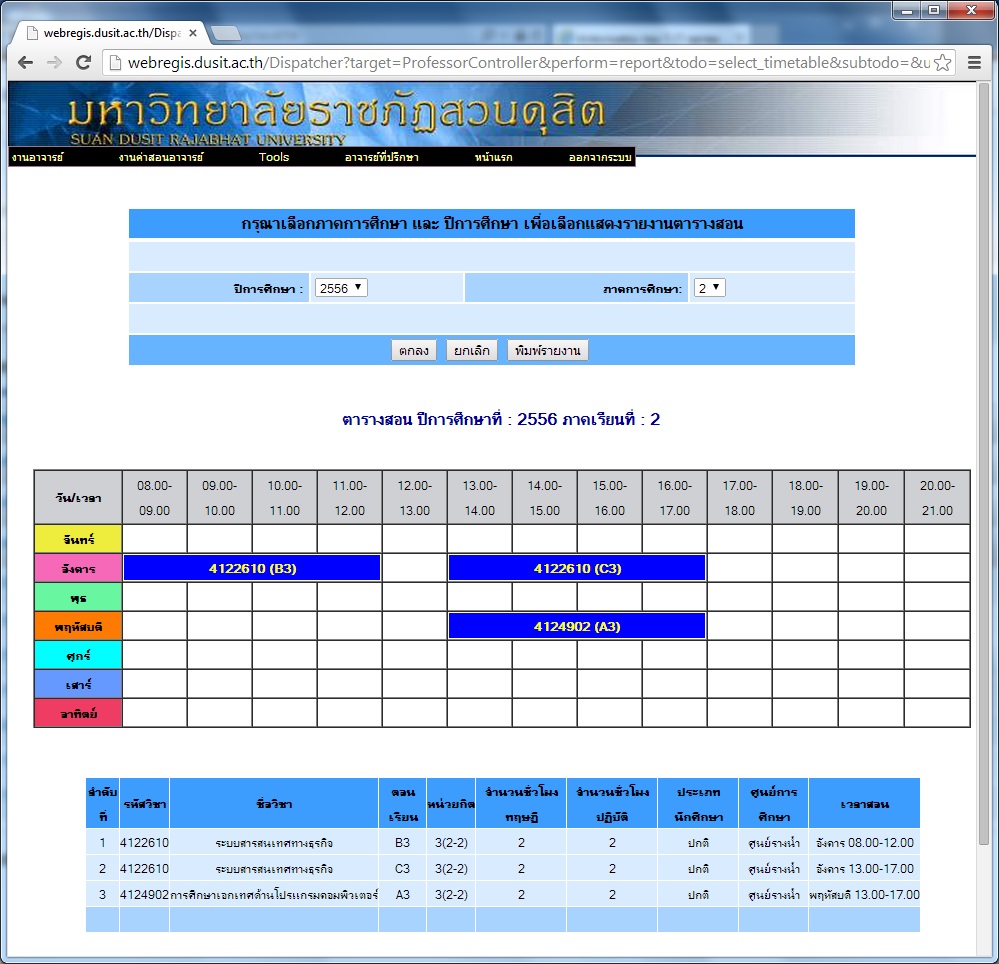The width and height of the screenshot is (999, 964).
Task: Open the Chrome hamburger menu
Action: (x=974, y=62)
